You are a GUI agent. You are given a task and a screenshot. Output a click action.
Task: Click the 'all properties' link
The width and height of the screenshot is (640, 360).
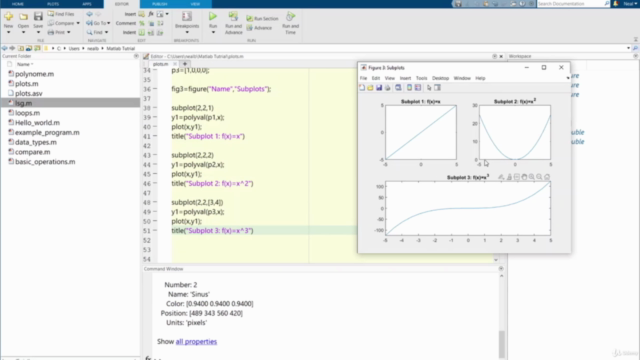pyautogui.click(x=196, y=342)
